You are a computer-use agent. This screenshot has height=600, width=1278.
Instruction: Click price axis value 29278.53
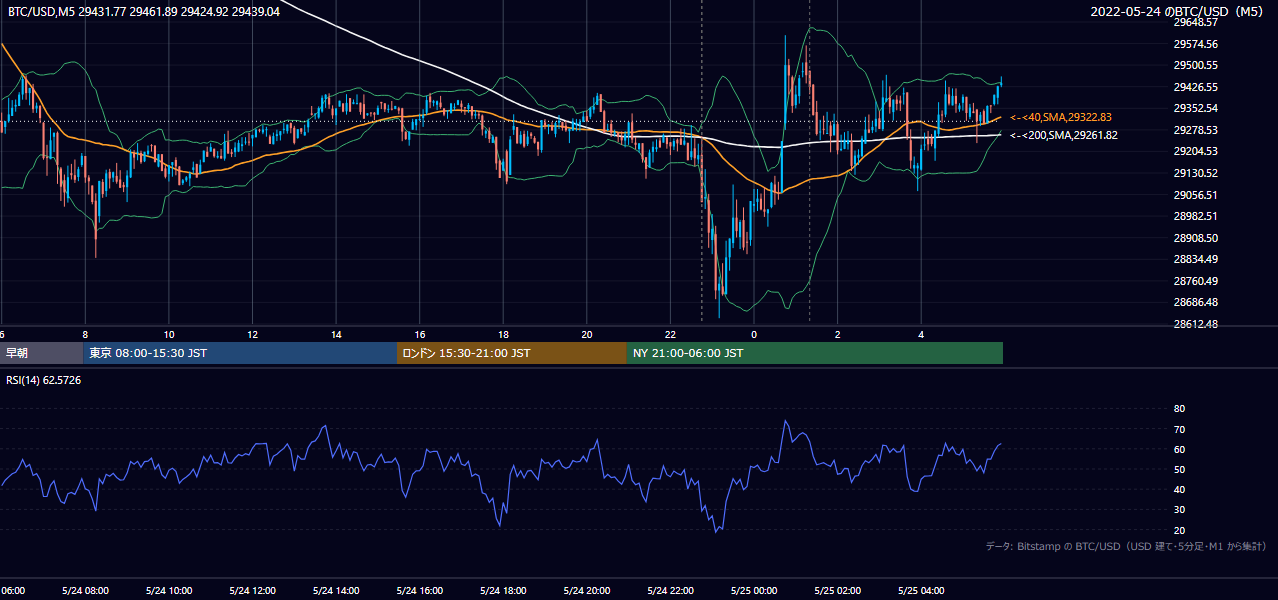1195,130
